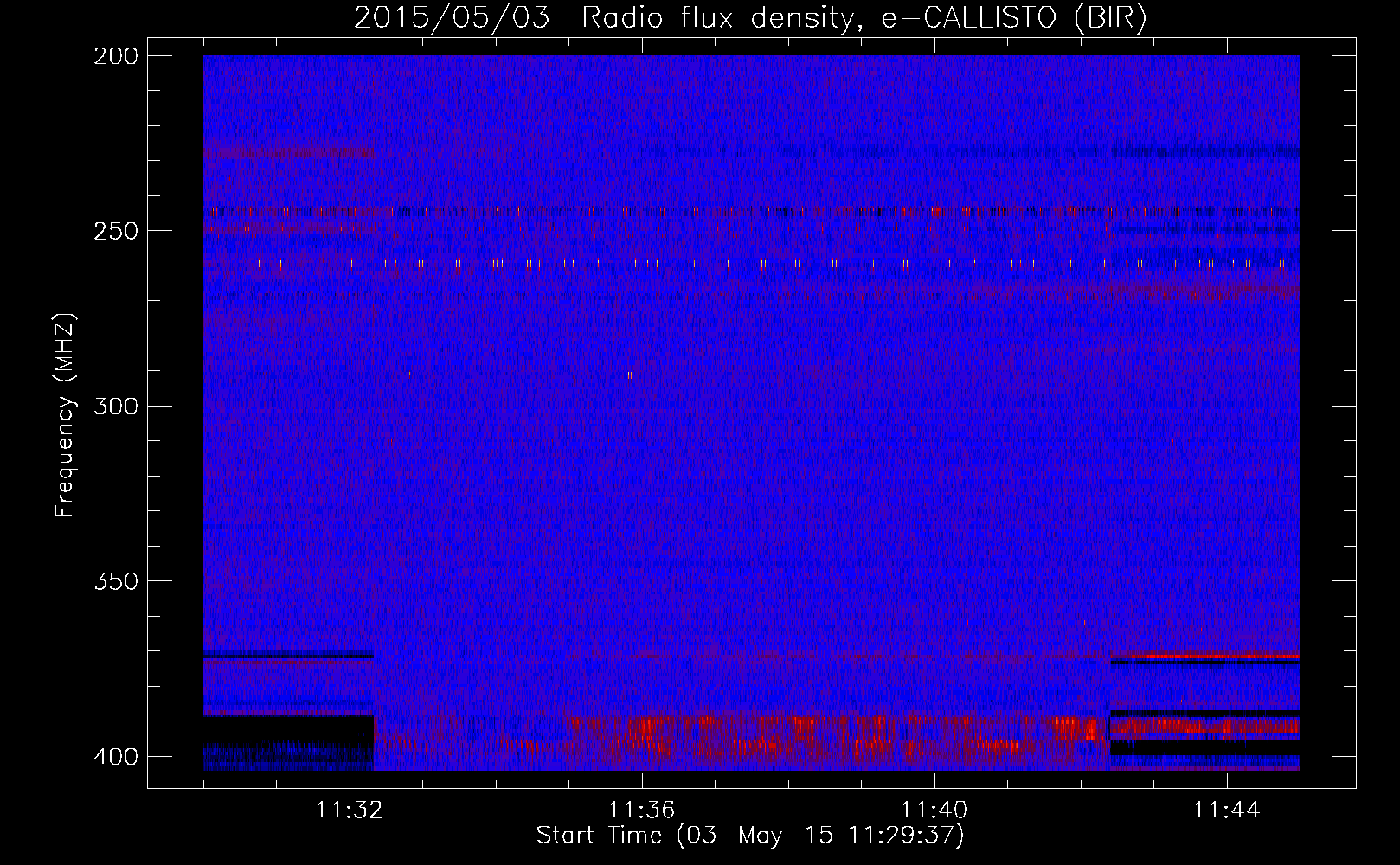Click the plot title "Radio flux density, e-CALLISTO (BIR)"
The width and height of the screenshot is (1400, 865).
864,18
